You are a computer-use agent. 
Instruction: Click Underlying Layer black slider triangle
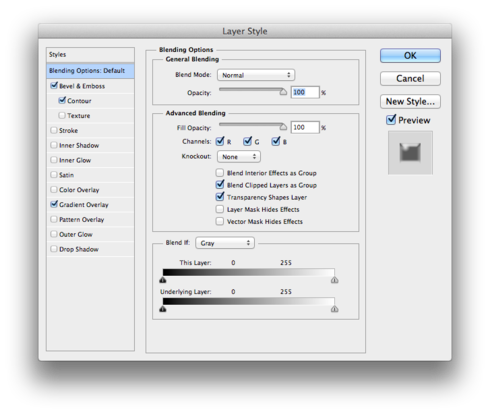pyautogui.click(x=163, y=309)
